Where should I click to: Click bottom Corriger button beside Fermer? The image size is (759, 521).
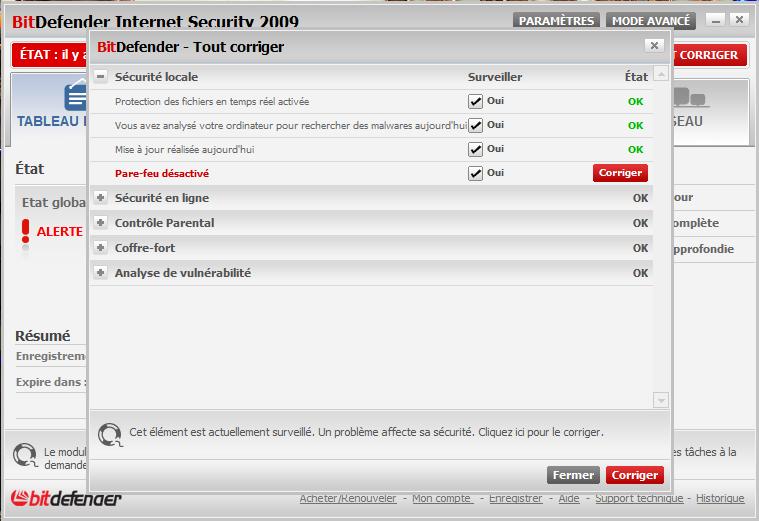(635, 475)
